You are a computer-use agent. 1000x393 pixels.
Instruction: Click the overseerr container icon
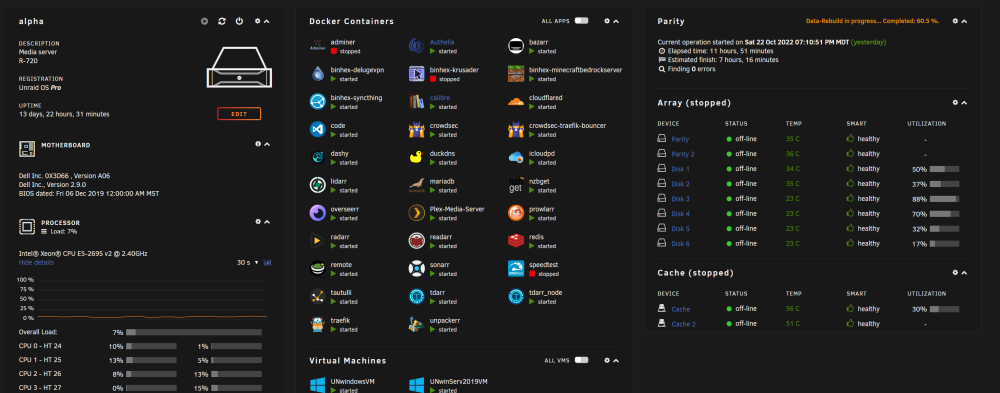(x=318, y=212)
